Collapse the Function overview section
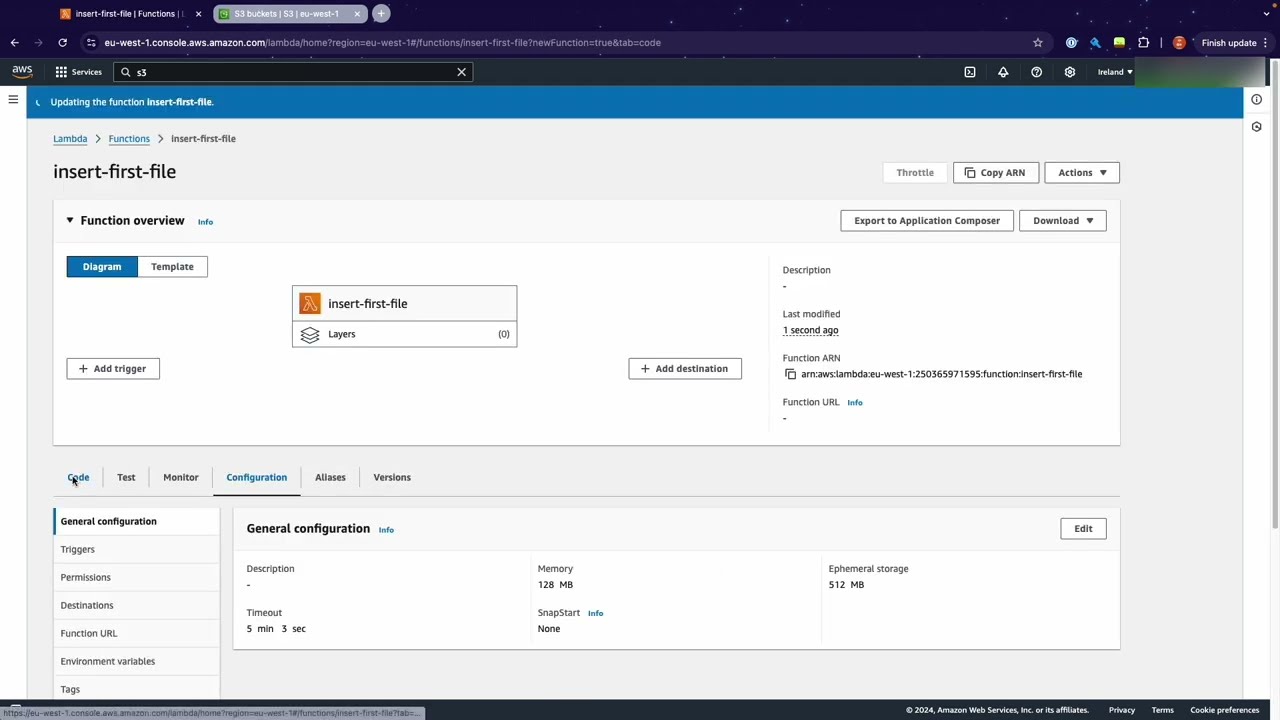 click(x=70, y=220)
